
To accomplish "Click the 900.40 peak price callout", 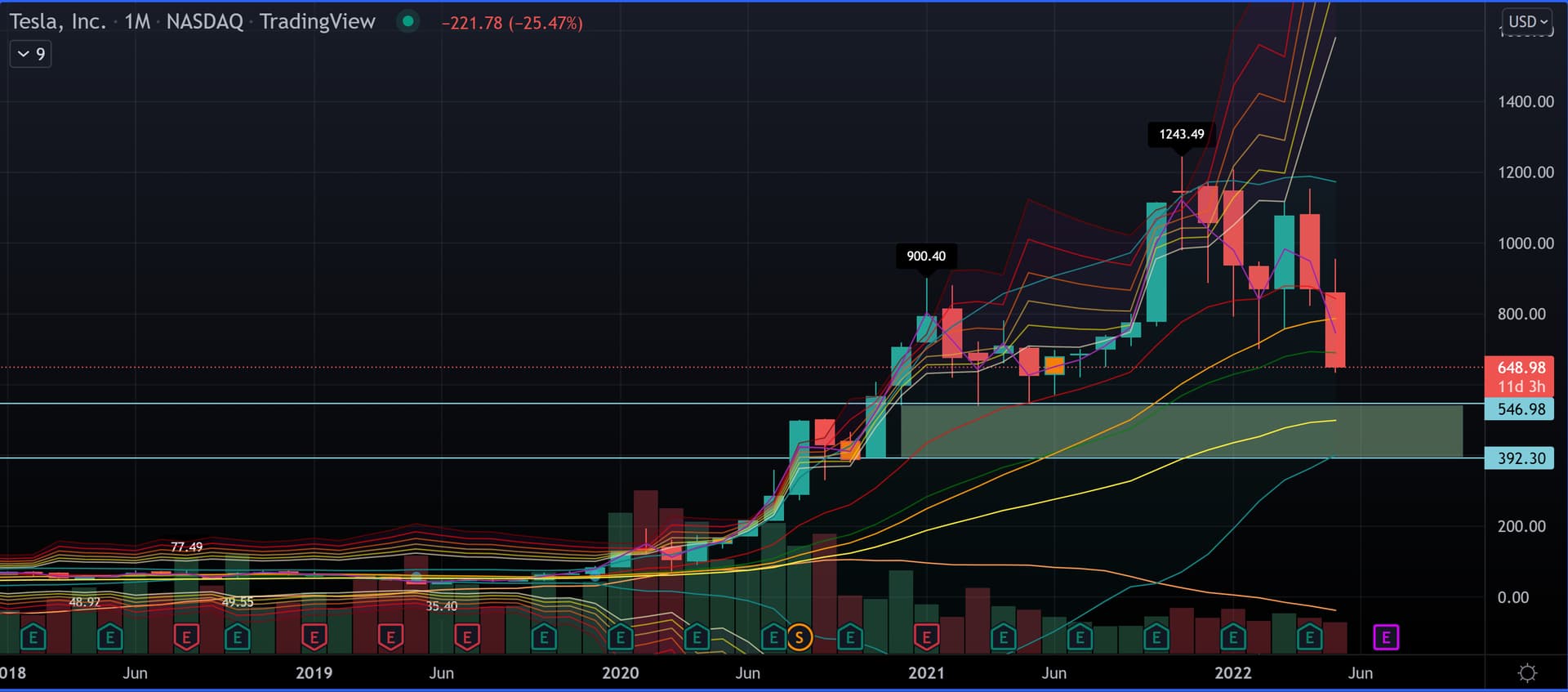I will (926, 256).
